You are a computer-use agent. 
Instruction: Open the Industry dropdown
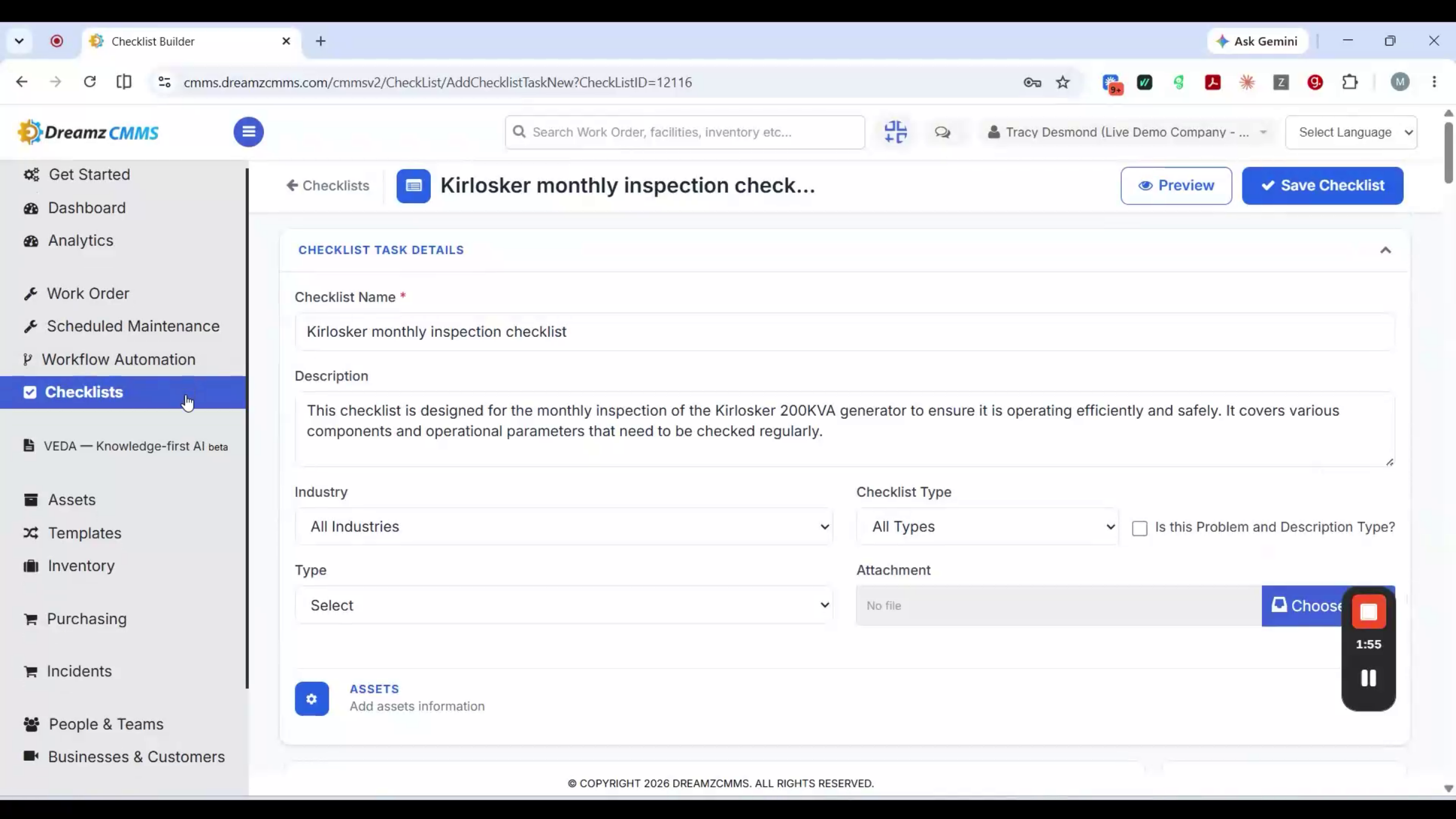point(564,527)
